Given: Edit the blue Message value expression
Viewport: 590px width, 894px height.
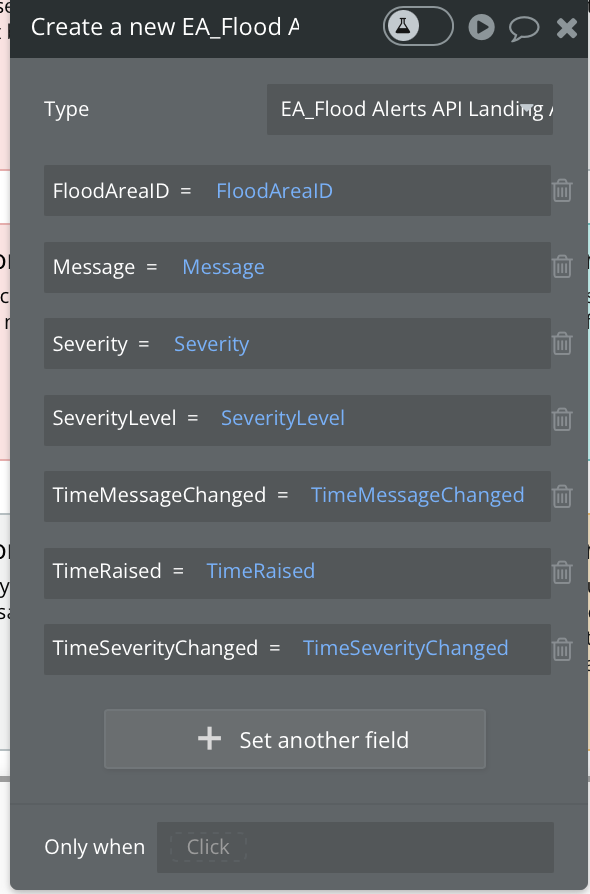Looking at the screenshot, I should point(223,267).
